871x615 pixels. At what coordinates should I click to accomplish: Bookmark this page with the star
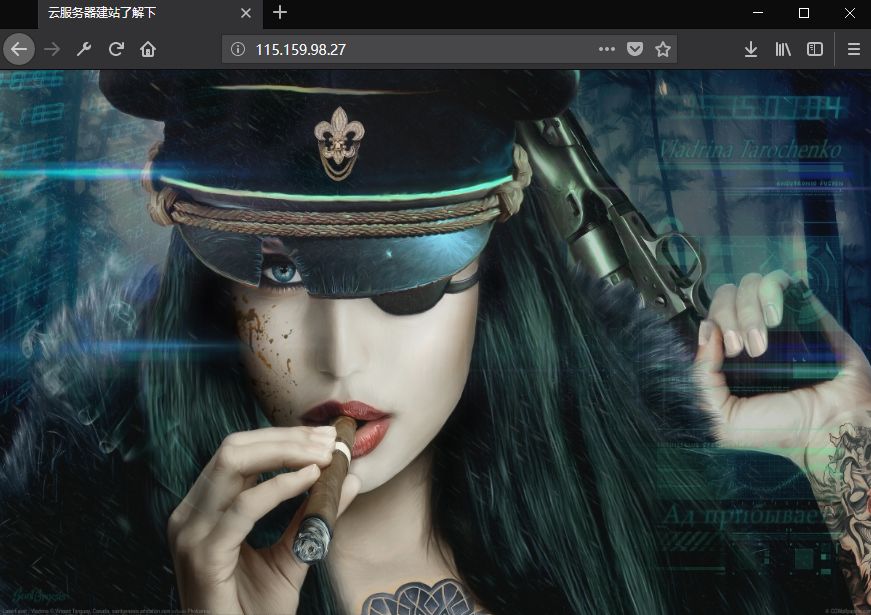click(663, 49)
